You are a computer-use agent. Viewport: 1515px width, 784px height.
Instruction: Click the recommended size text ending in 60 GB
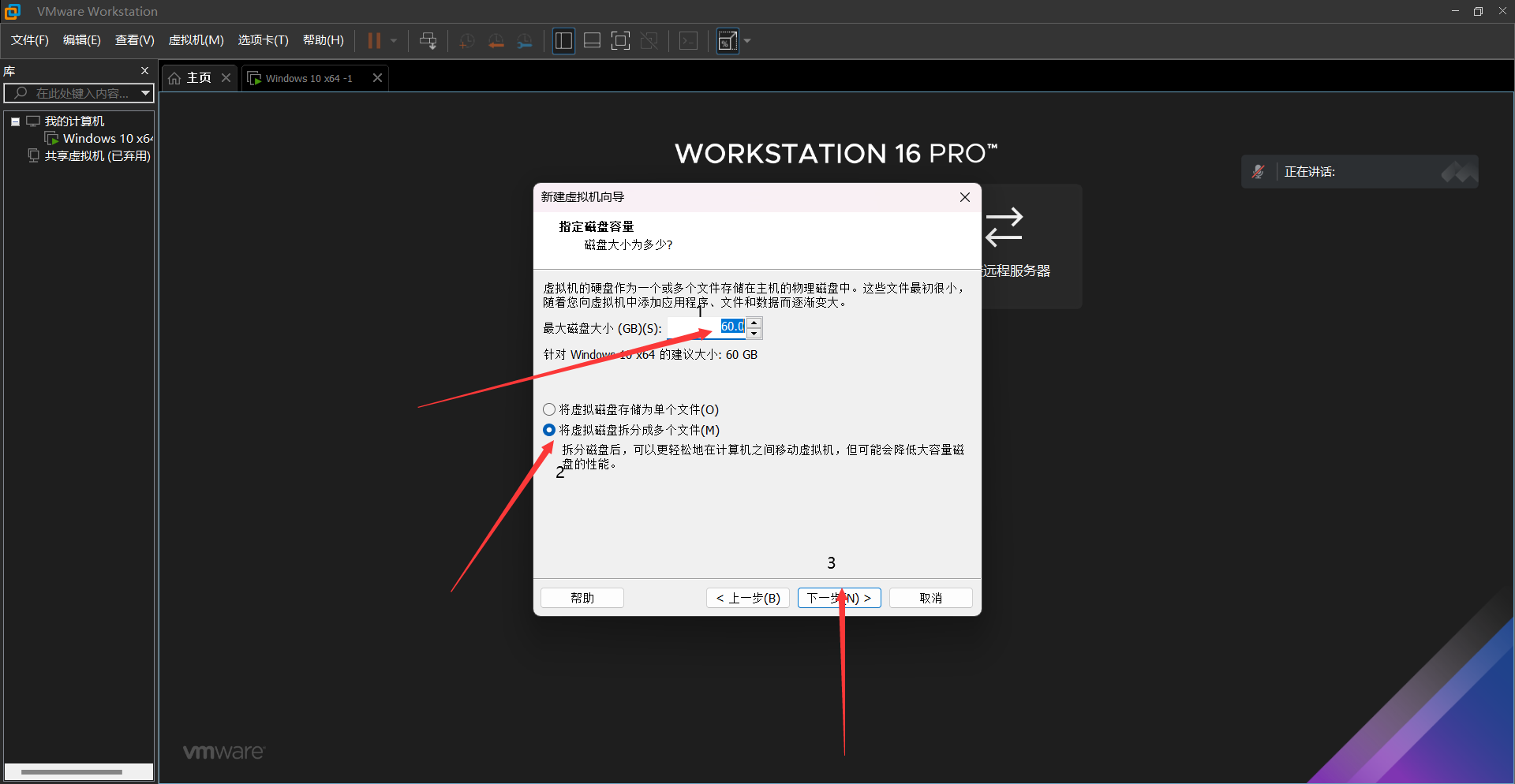point(650,355)
